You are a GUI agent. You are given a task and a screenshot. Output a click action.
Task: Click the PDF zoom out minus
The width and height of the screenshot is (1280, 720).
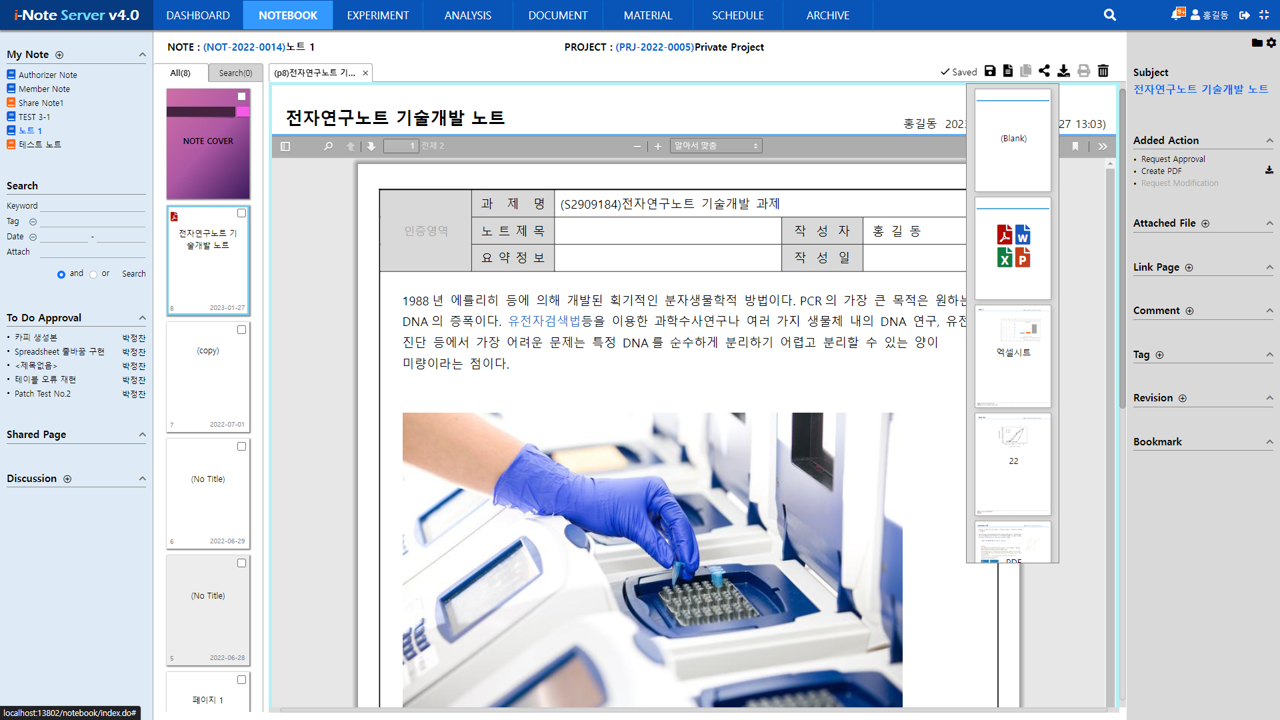[637, 146]
